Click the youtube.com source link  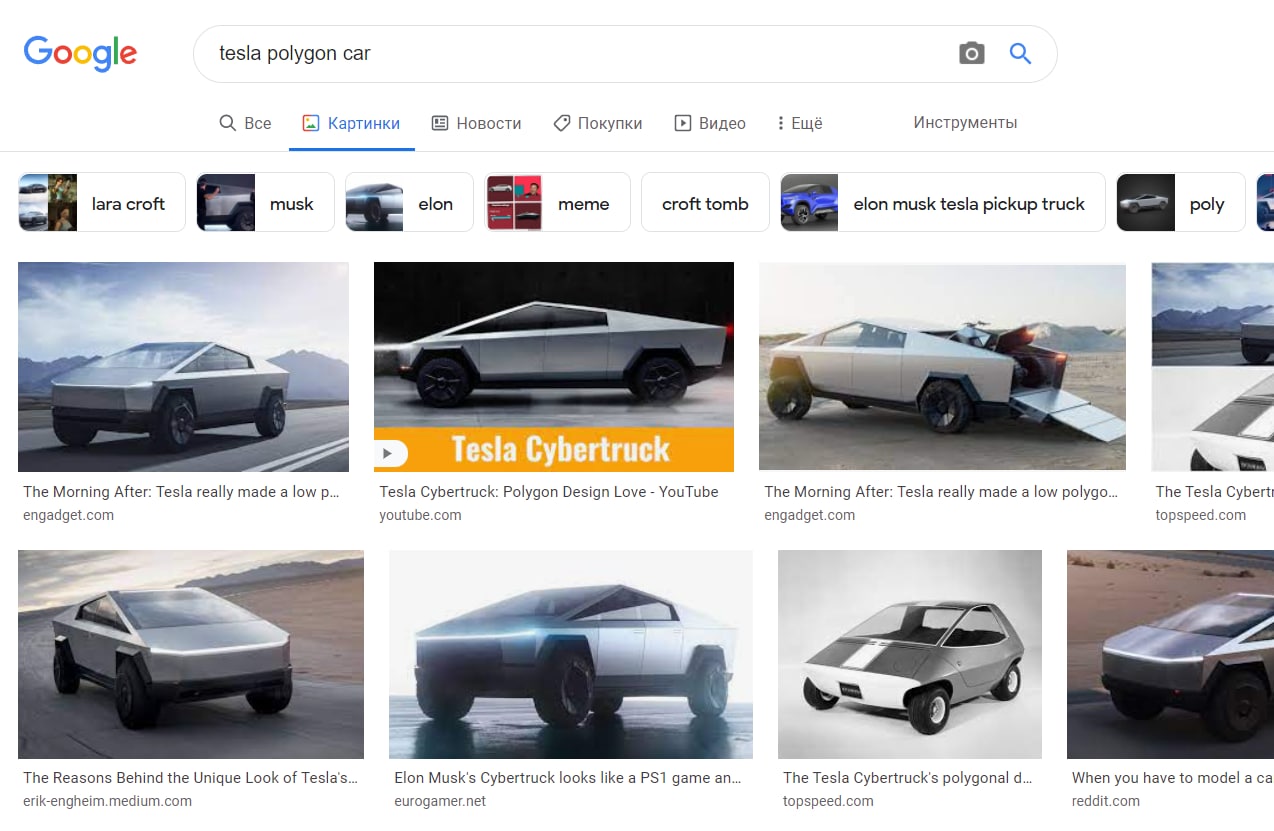420,515
